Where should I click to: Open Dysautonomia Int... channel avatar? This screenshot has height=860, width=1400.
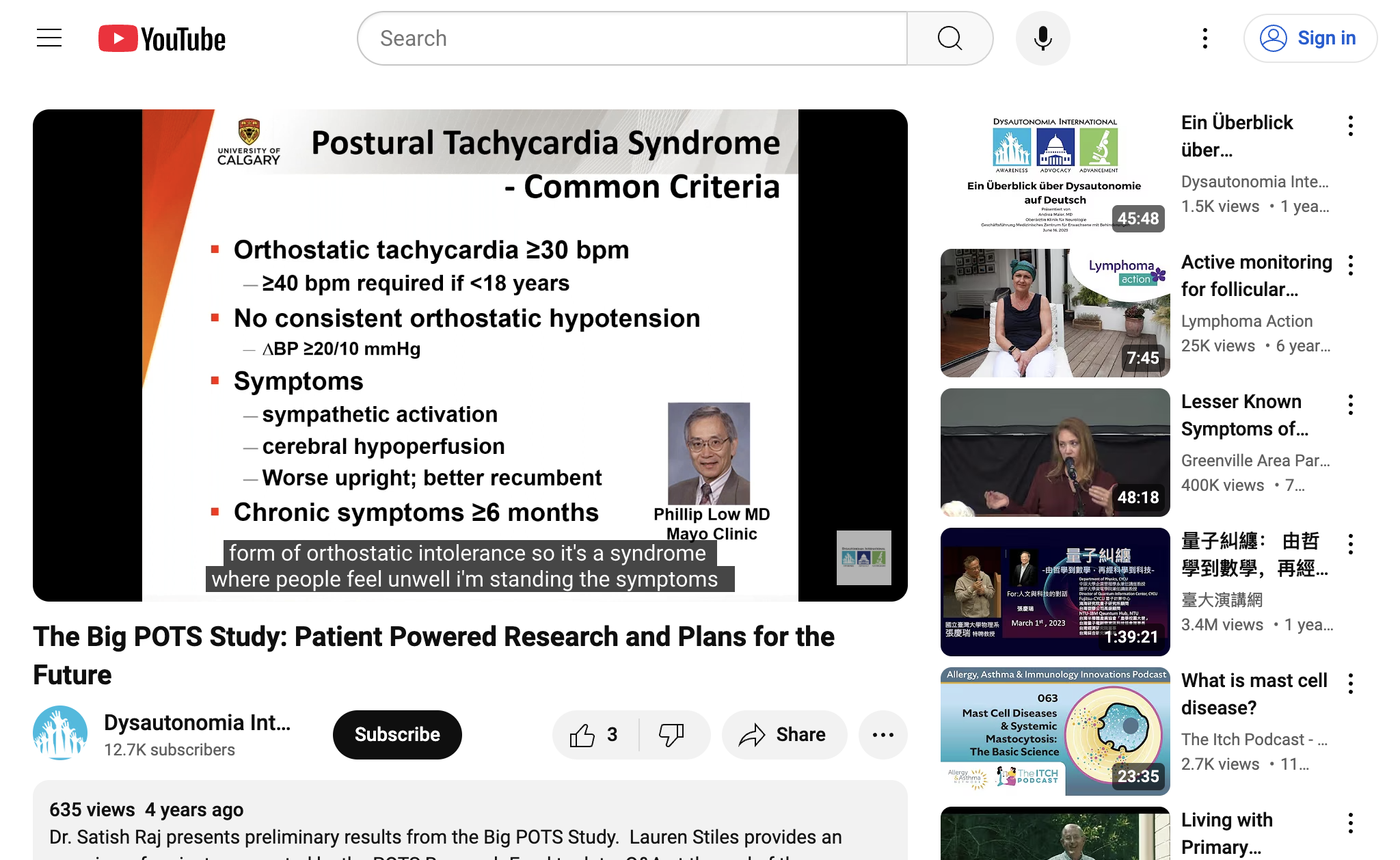coord(60,734)
